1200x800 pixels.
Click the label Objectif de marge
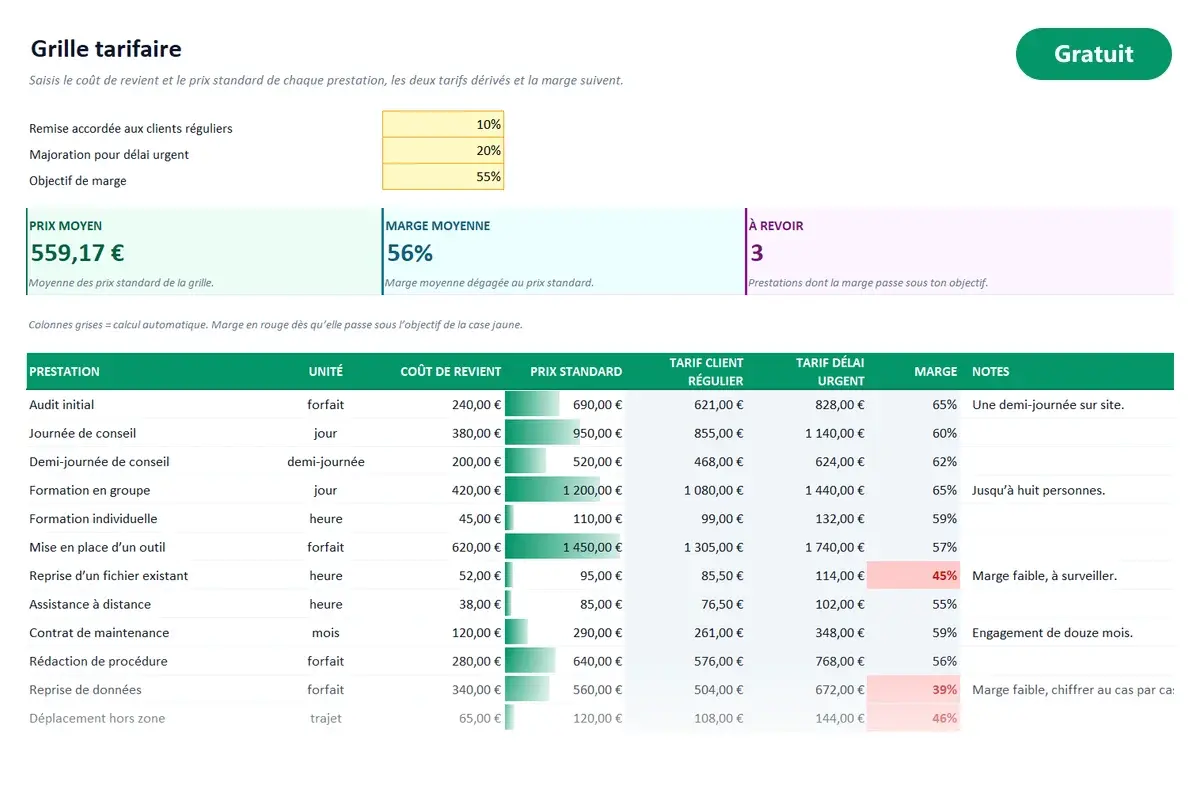78,181
